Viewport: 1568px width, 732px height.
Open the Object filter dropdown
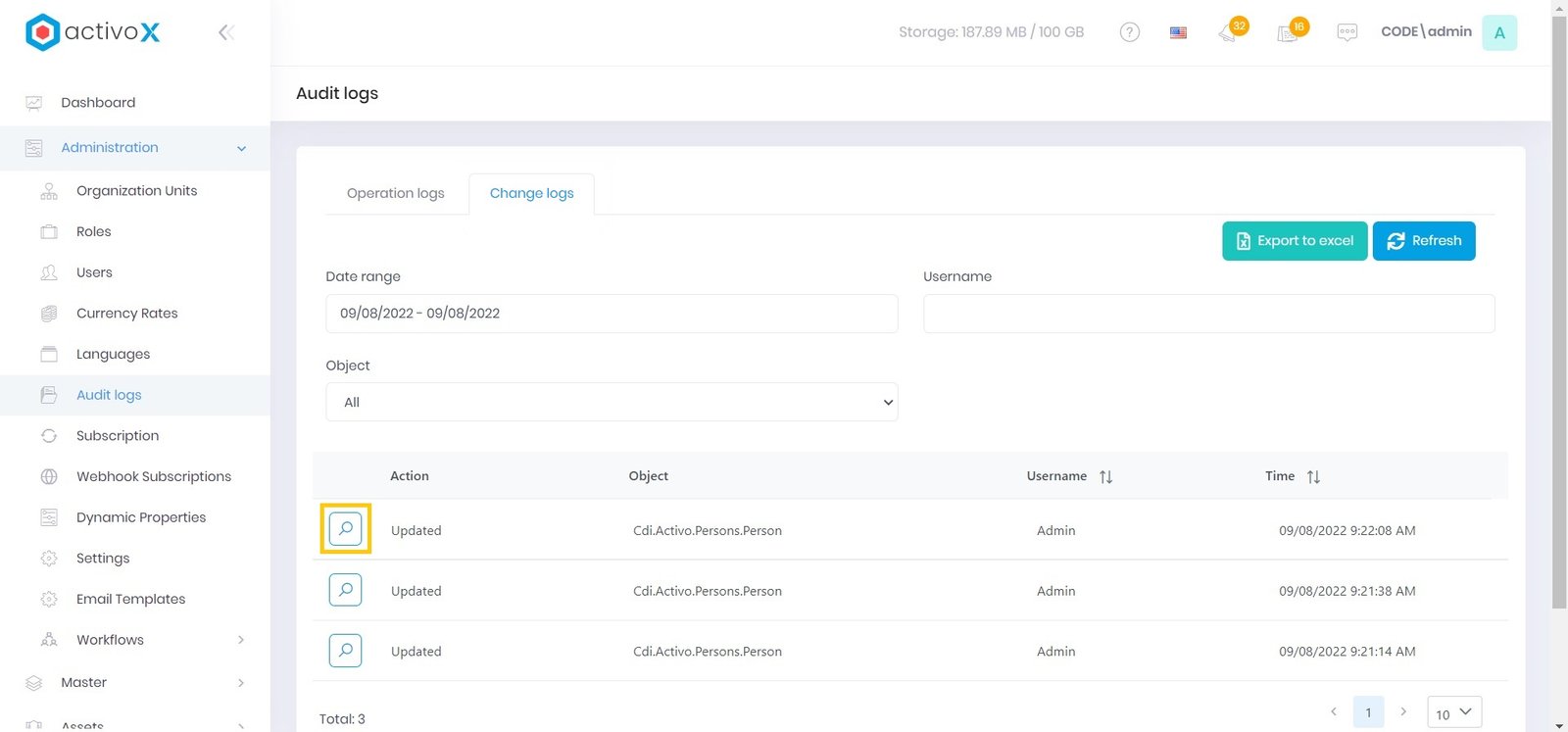click(x=612, y=402)
